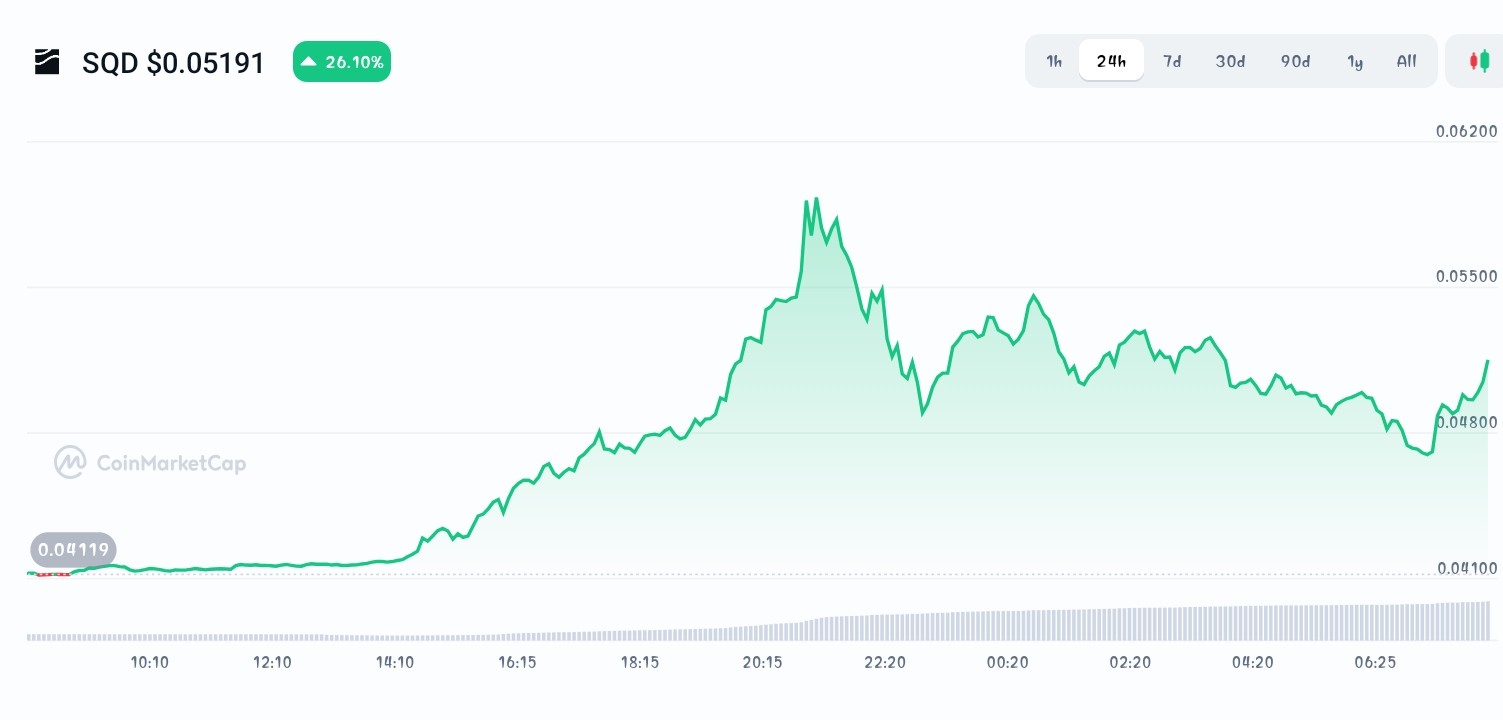The height and width of the screenshot is (720, 1503).
Task: Switch to the 7d chart view
Action: coord(1172,61)
